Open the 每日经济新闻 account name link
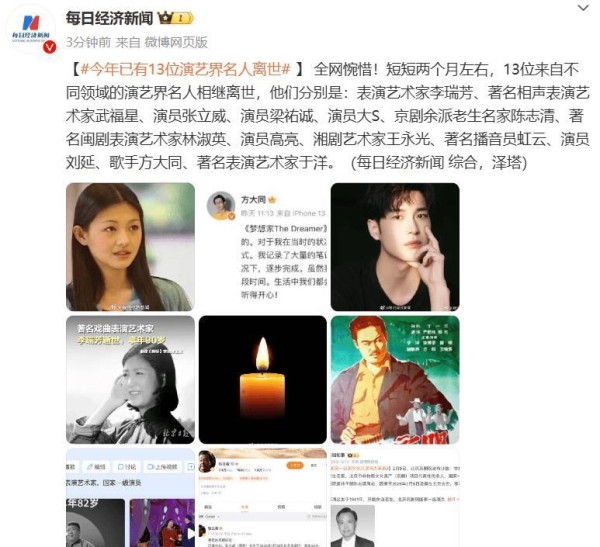The height and width of the screenshot is (547, 600). pos(109,18)
